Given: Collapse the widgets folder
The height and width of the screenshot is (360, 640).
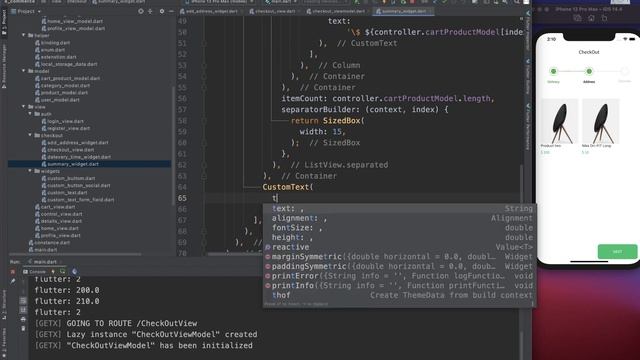Looking at the screenshot, I should click(x=30, y=171).
